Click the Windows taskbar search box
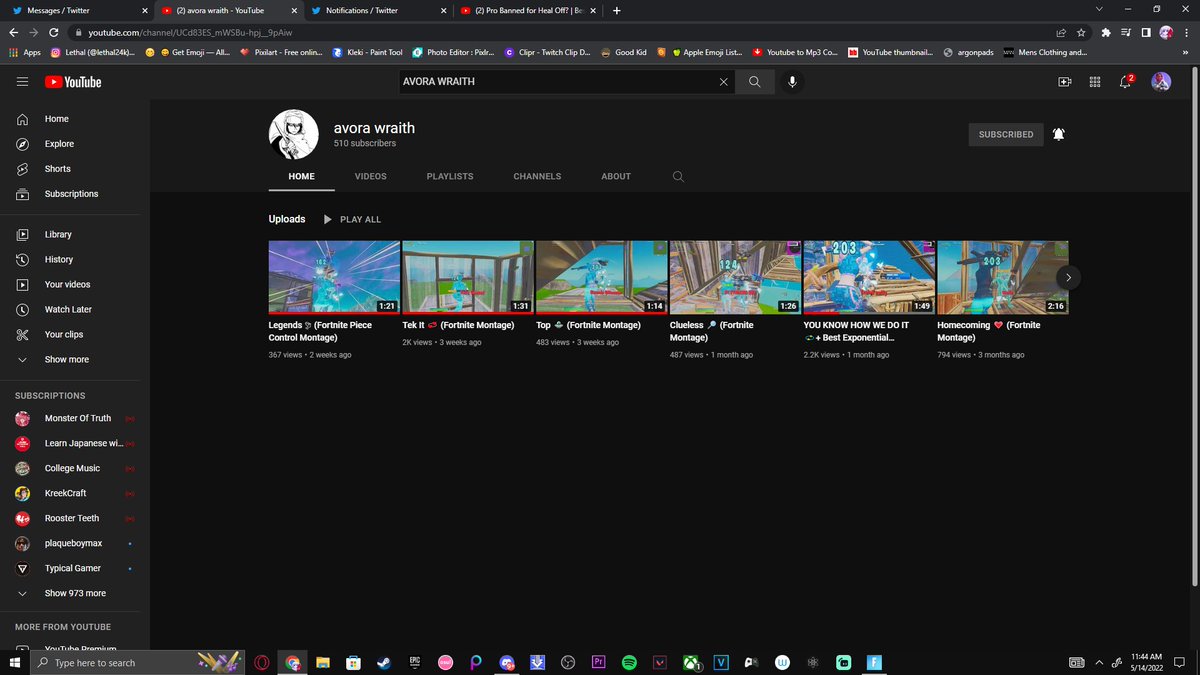 [137, 663]
